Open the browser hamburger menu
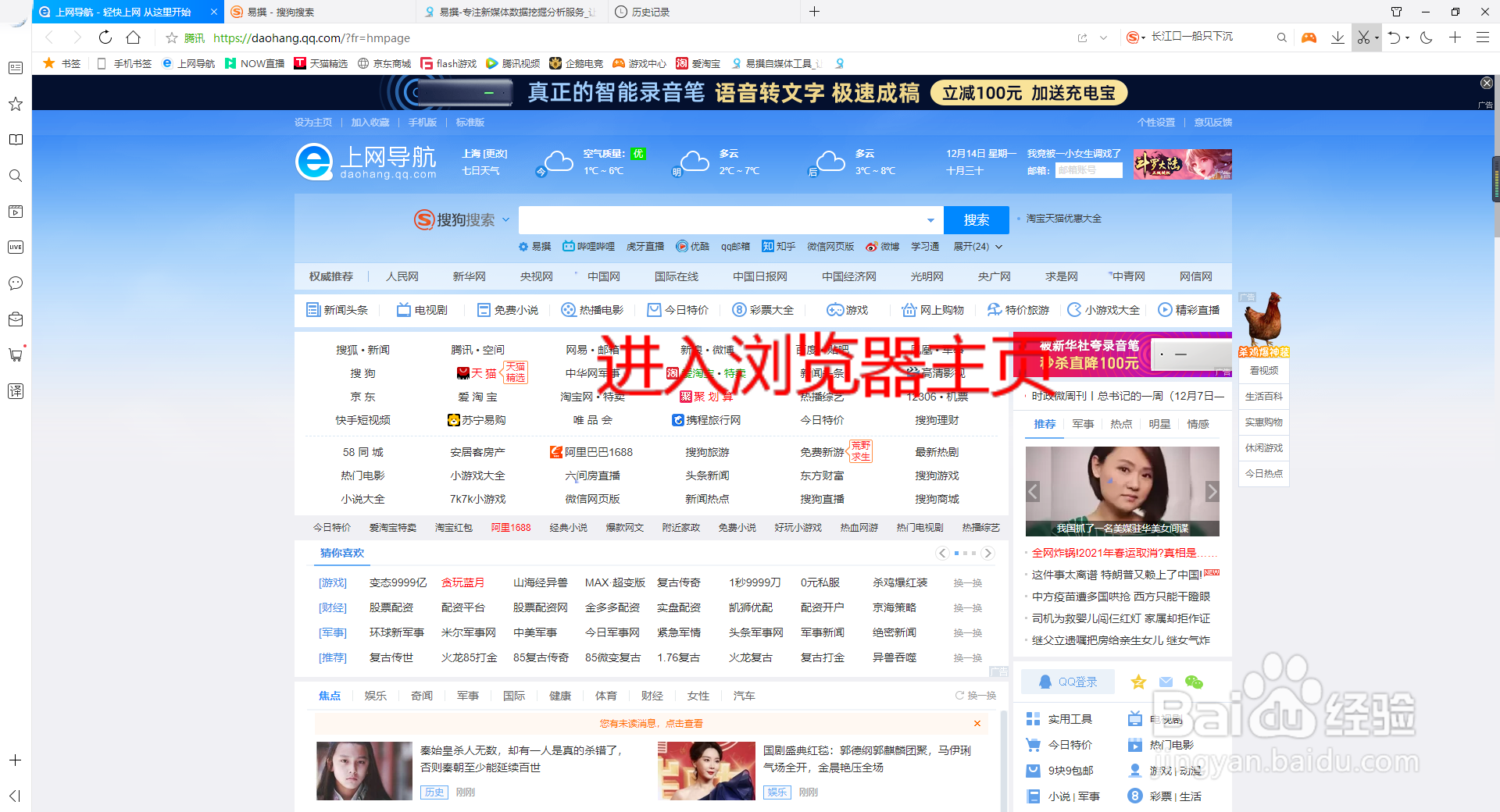This screenshot has height=812, width=1500. point(1483,37)
